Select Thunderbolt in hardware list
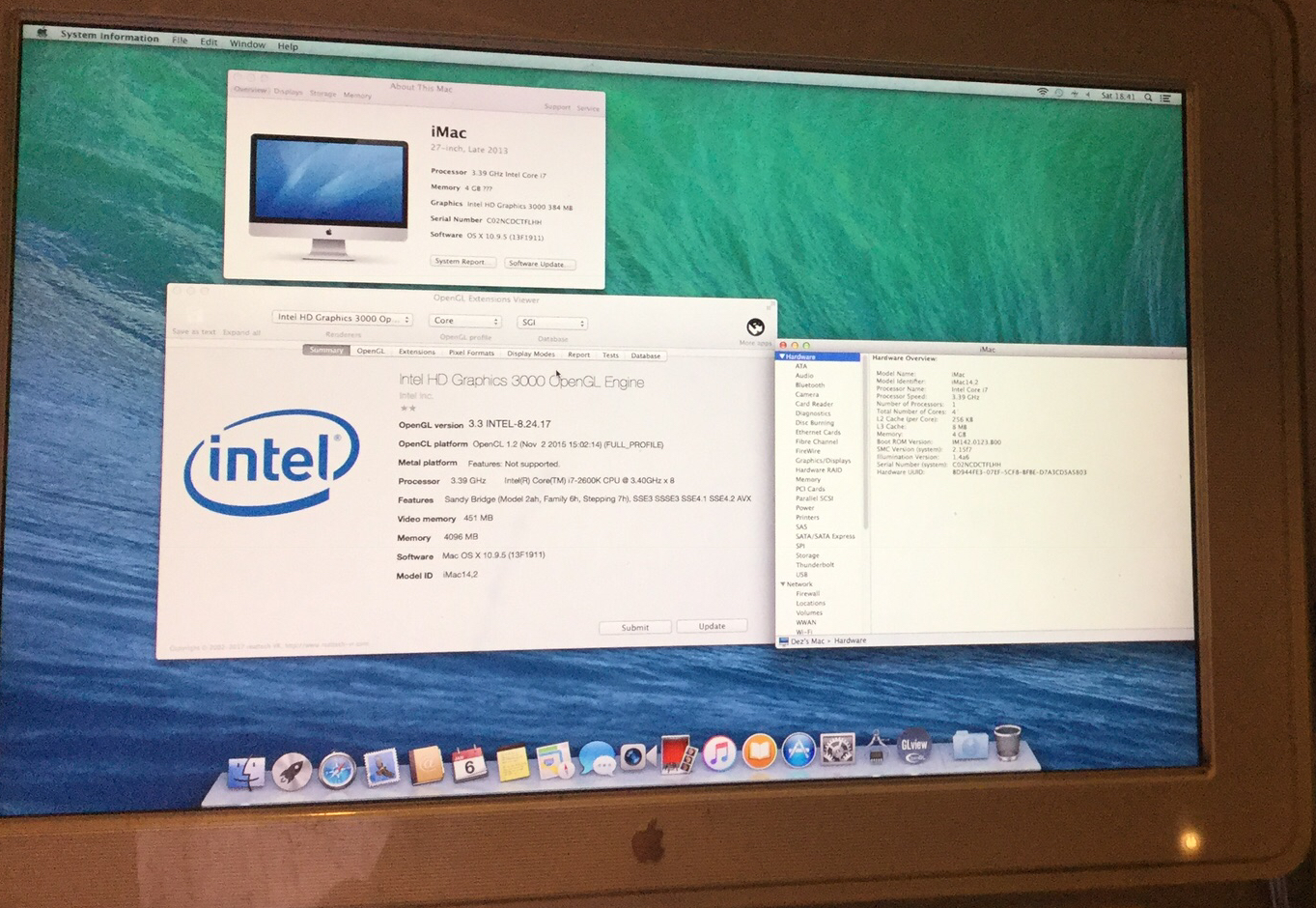This screenshot has width=1316, height=908. 814,565
